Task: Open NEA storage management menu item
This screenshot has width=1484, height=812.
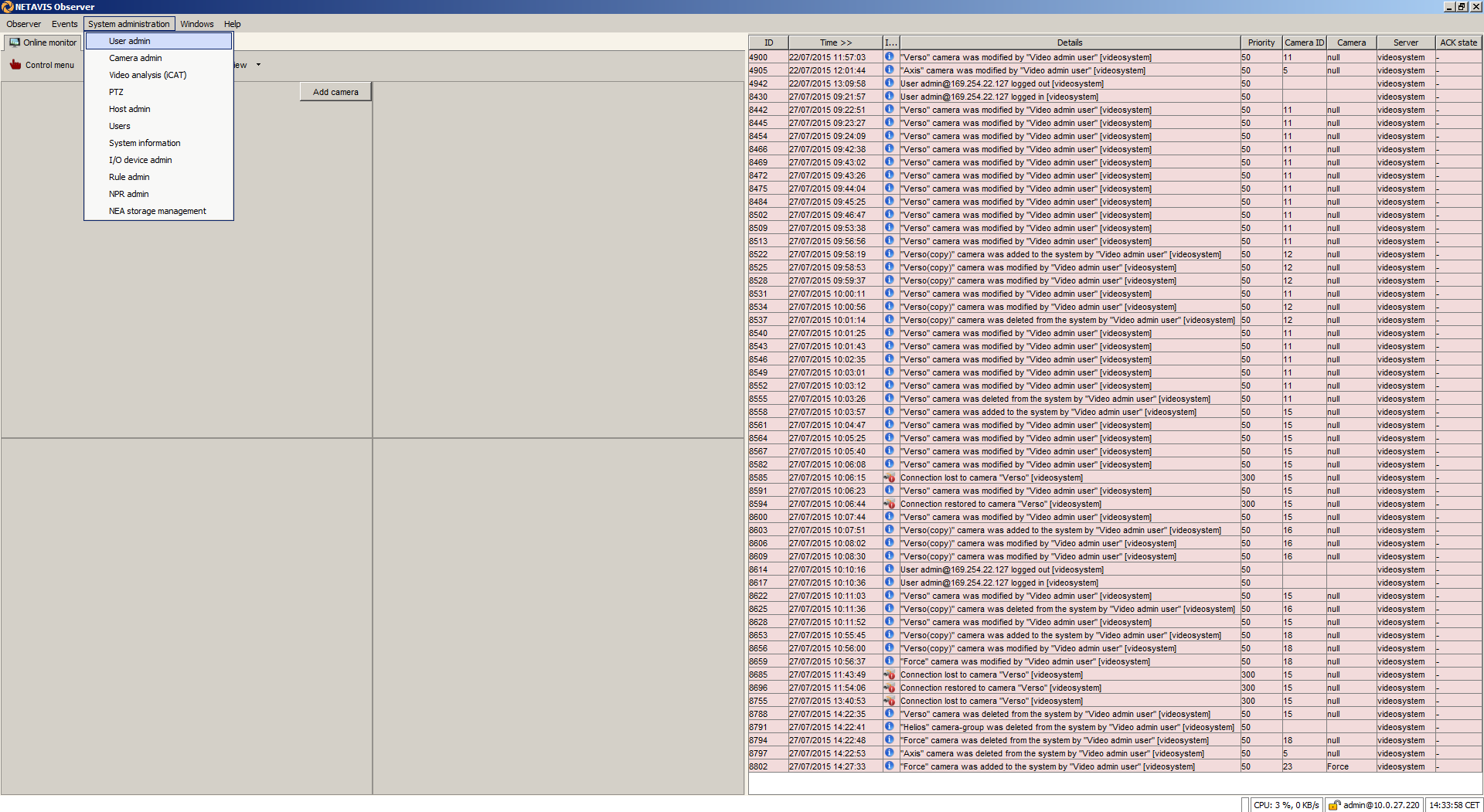Action: (157, 211)
